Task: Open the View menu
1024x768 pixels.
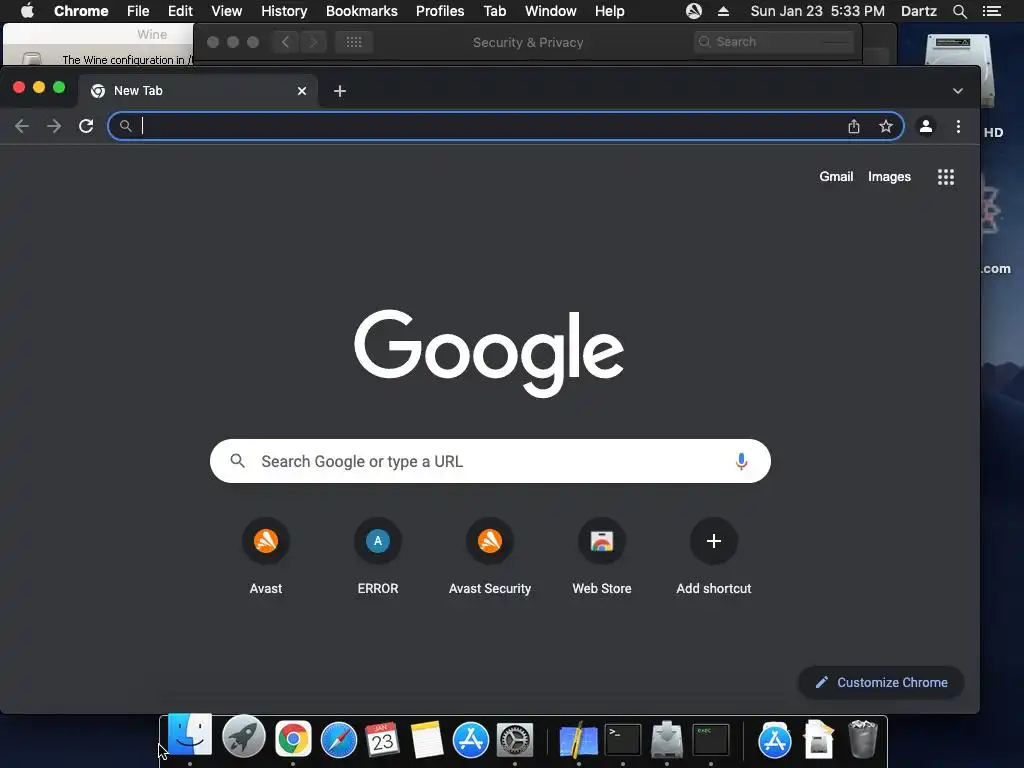Action: coord(227,11)
